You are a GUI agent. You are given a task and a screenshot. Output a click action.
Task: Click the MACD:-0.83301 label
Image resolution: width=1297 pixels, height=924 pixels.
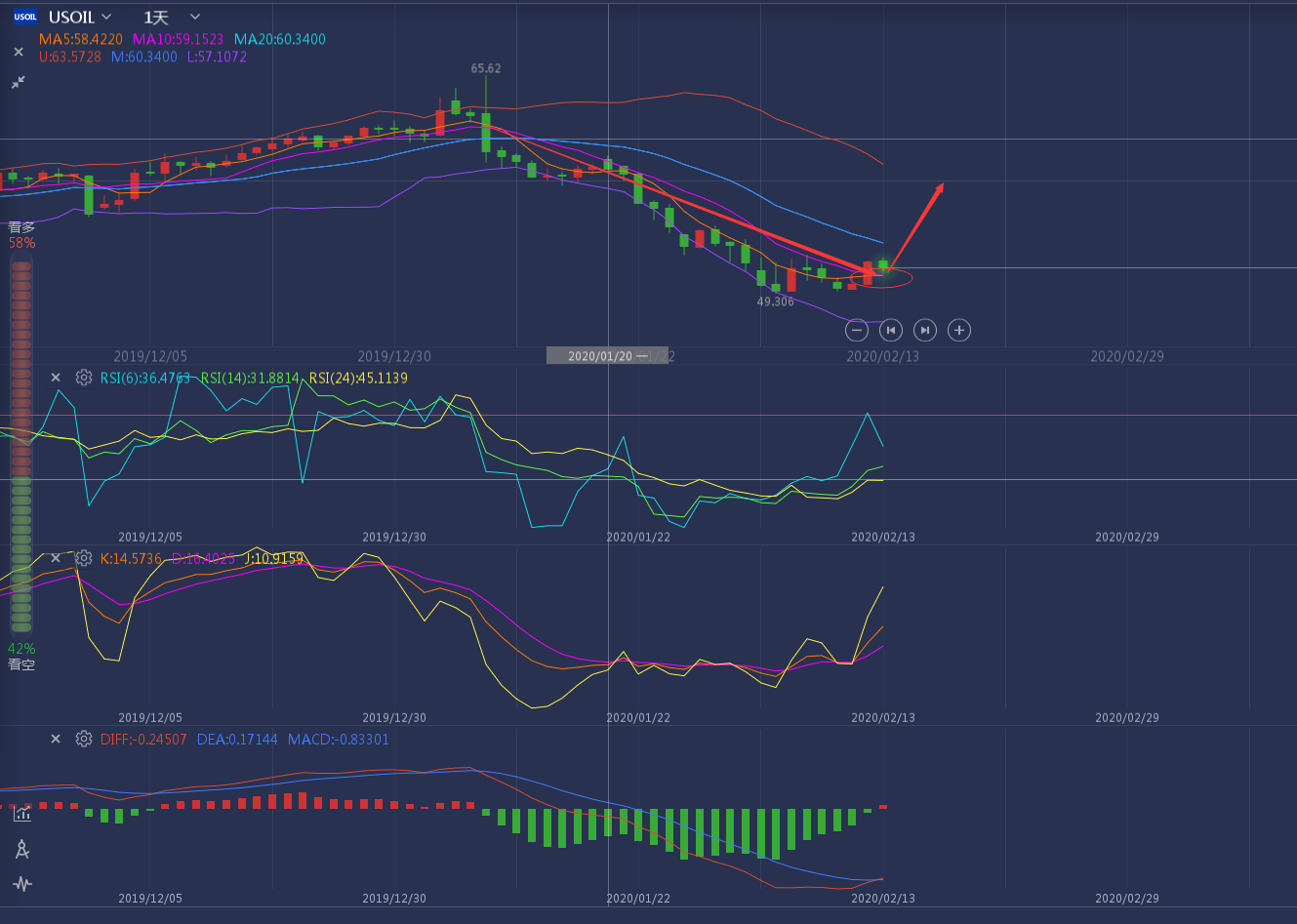coord(339,740)
